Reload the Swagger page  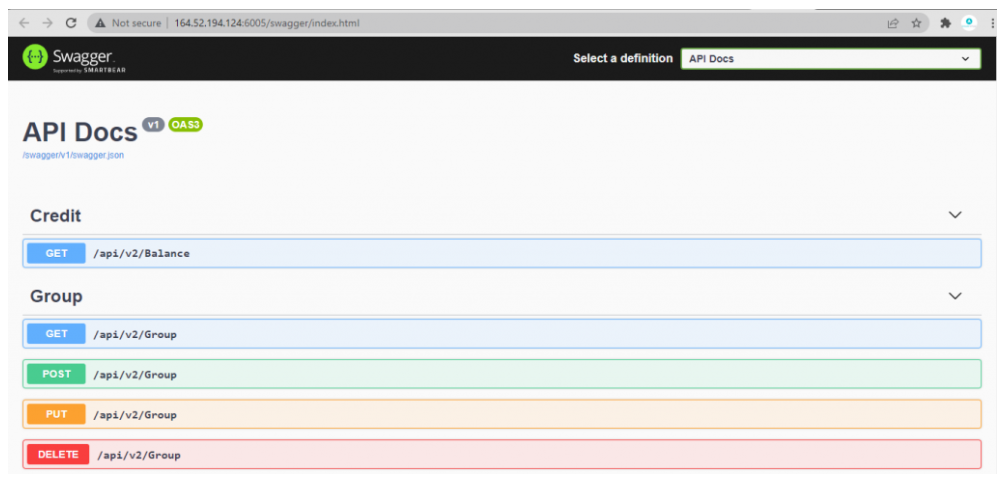pyautogui.click(x=71, y=23)
